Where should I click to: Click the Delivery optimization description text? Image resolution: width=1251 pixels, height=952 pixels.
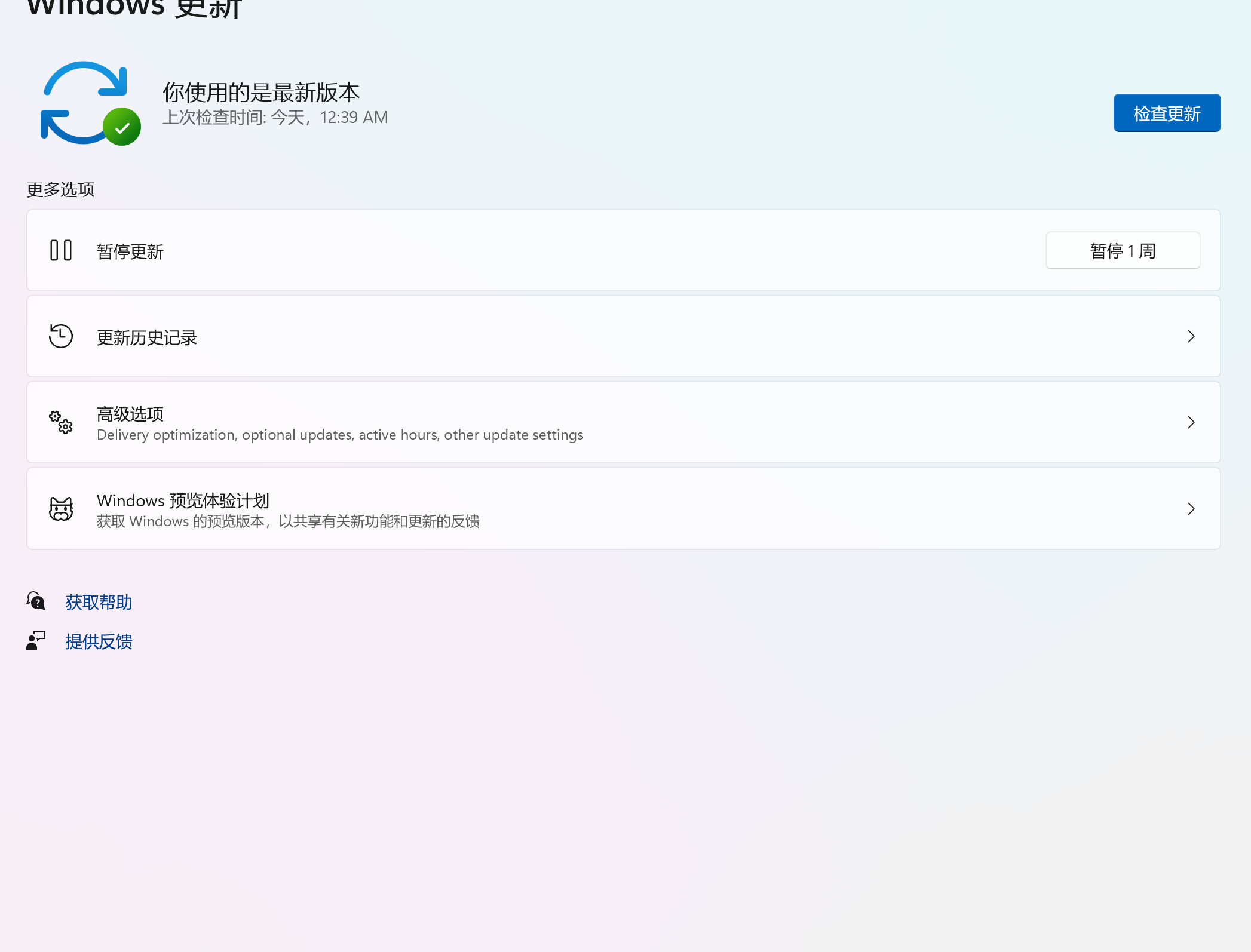point(340,435)
